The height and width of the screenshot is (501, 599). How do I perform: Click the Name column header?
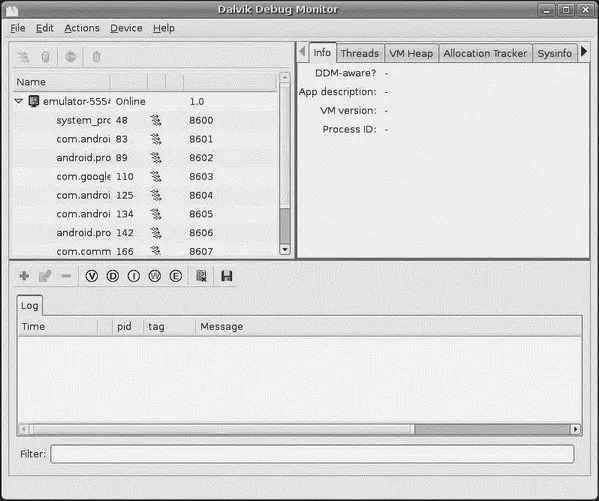pos(62,82)
